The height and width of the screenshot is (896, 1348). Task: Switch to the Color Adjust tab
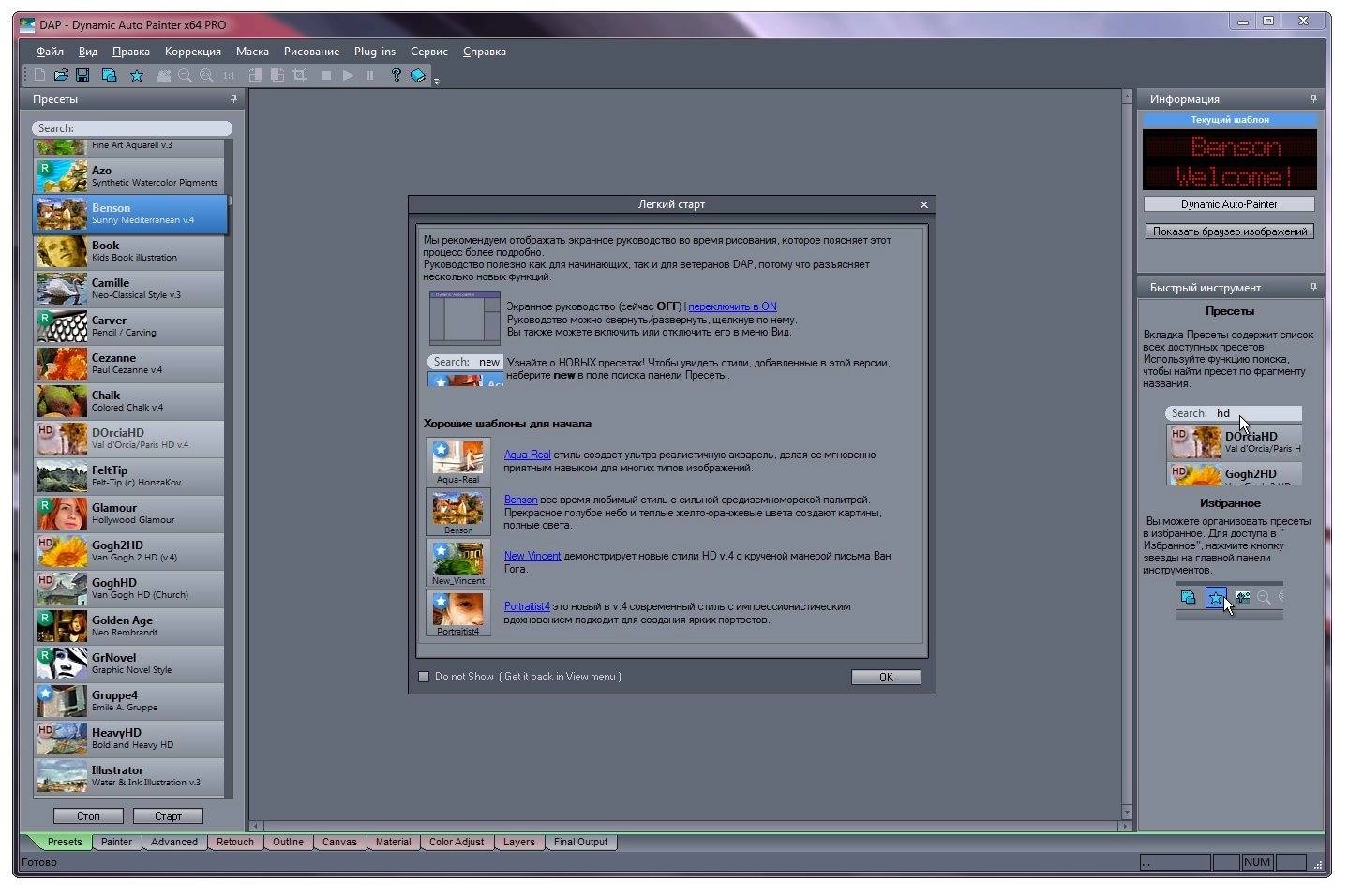(x=457, y=842)
